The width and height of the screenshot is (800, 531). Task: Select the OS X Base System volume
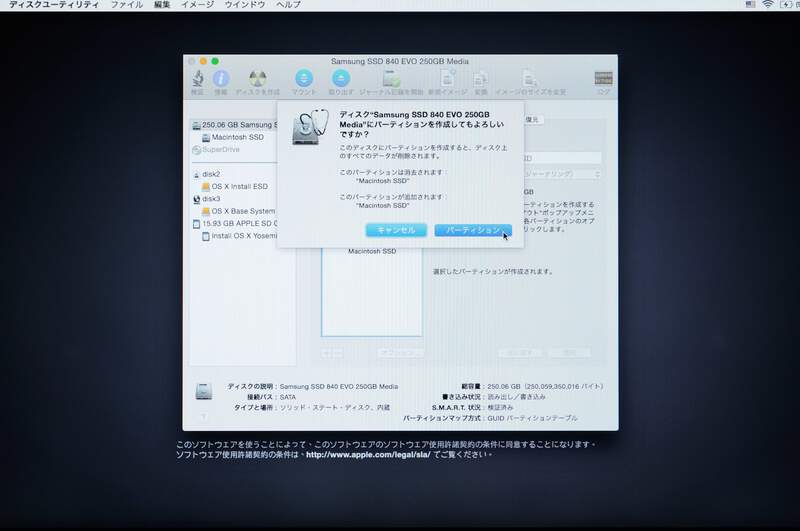point(238,211)
